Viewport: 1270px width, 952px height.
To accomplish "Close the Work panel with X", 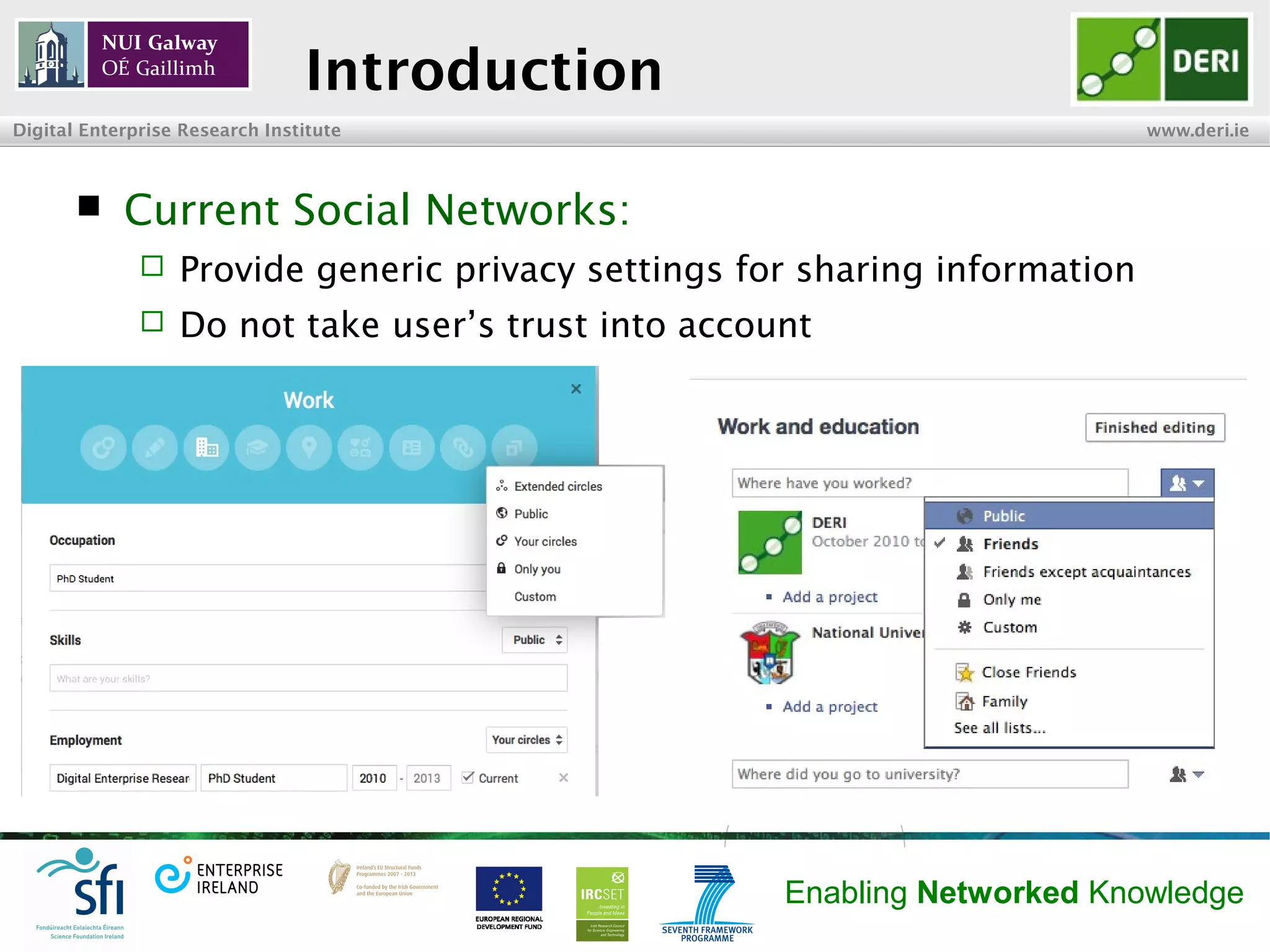I will tap(576, 389).
